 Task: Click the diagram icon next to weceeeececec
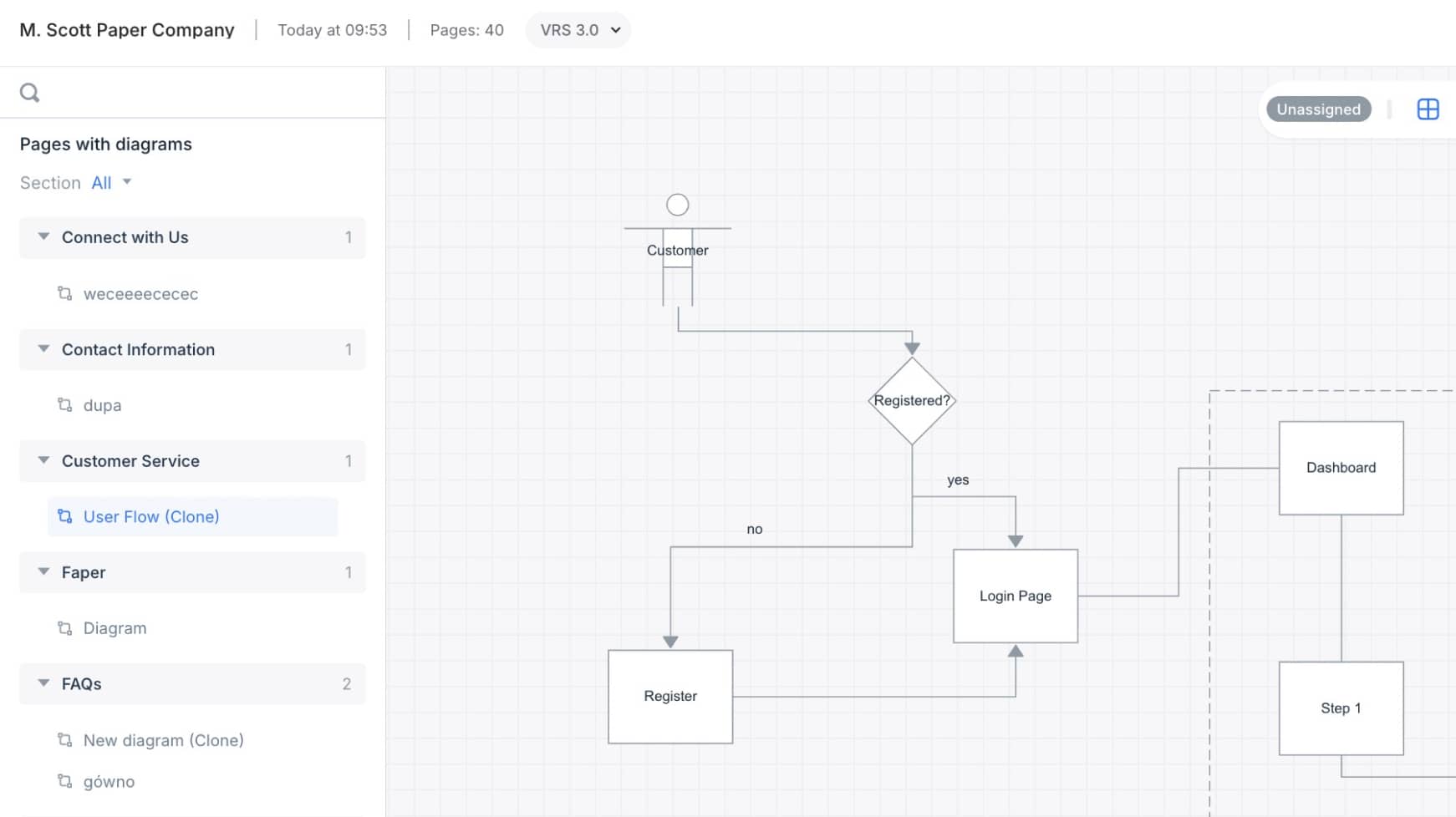[64, 293]
